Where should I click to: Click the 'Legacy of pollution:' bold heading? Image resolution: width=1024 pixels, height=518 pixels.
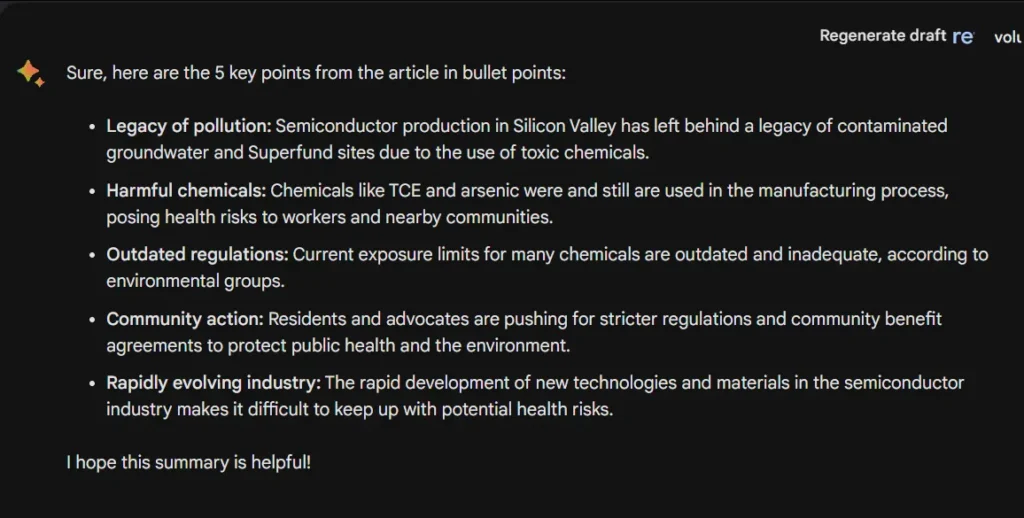point(189,126)
